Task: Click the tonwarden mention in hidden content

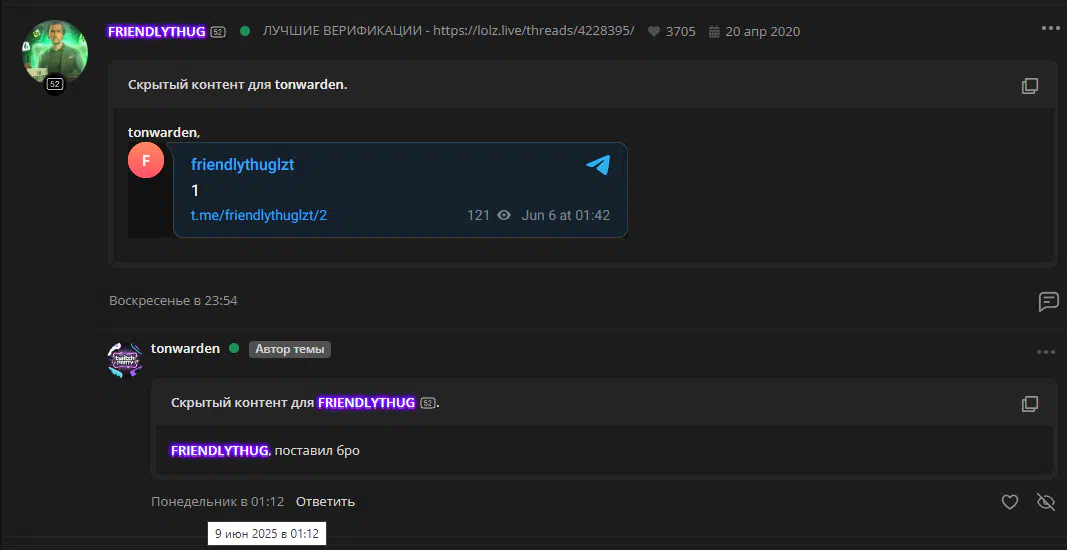Action: (x=163, y=131)
